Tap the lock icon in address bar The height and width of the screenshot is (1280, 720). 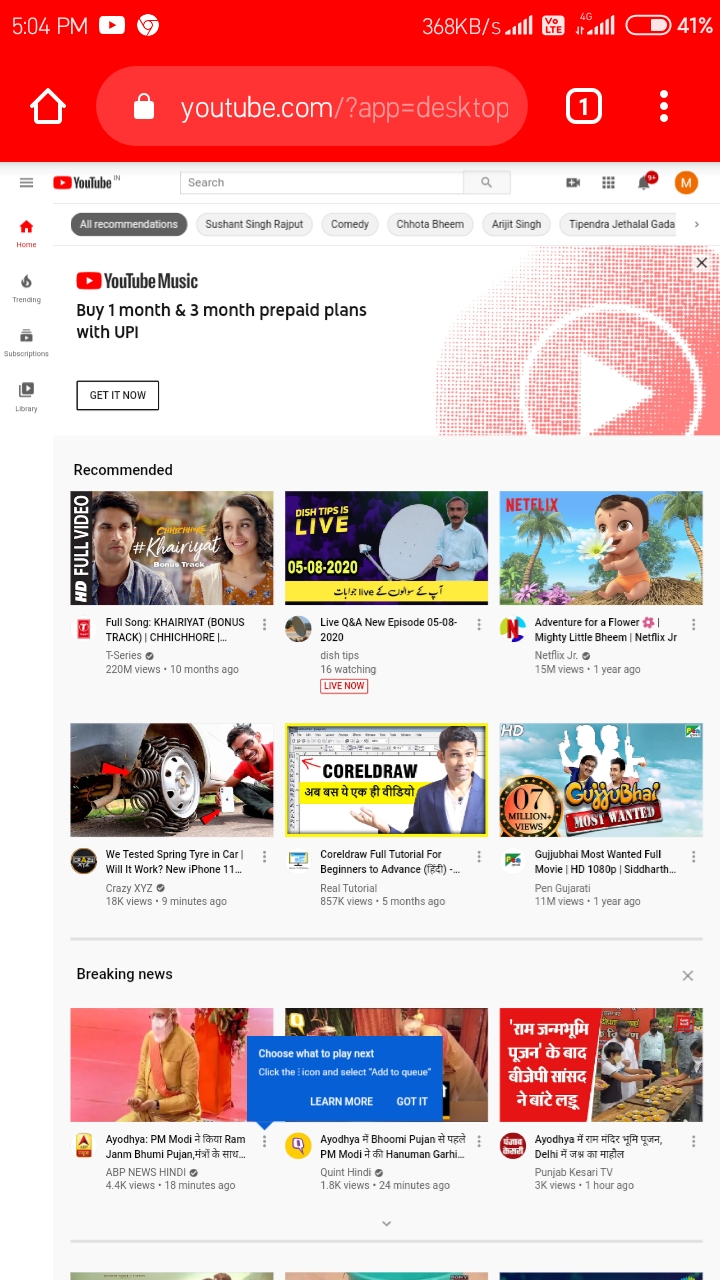point(144,106)
